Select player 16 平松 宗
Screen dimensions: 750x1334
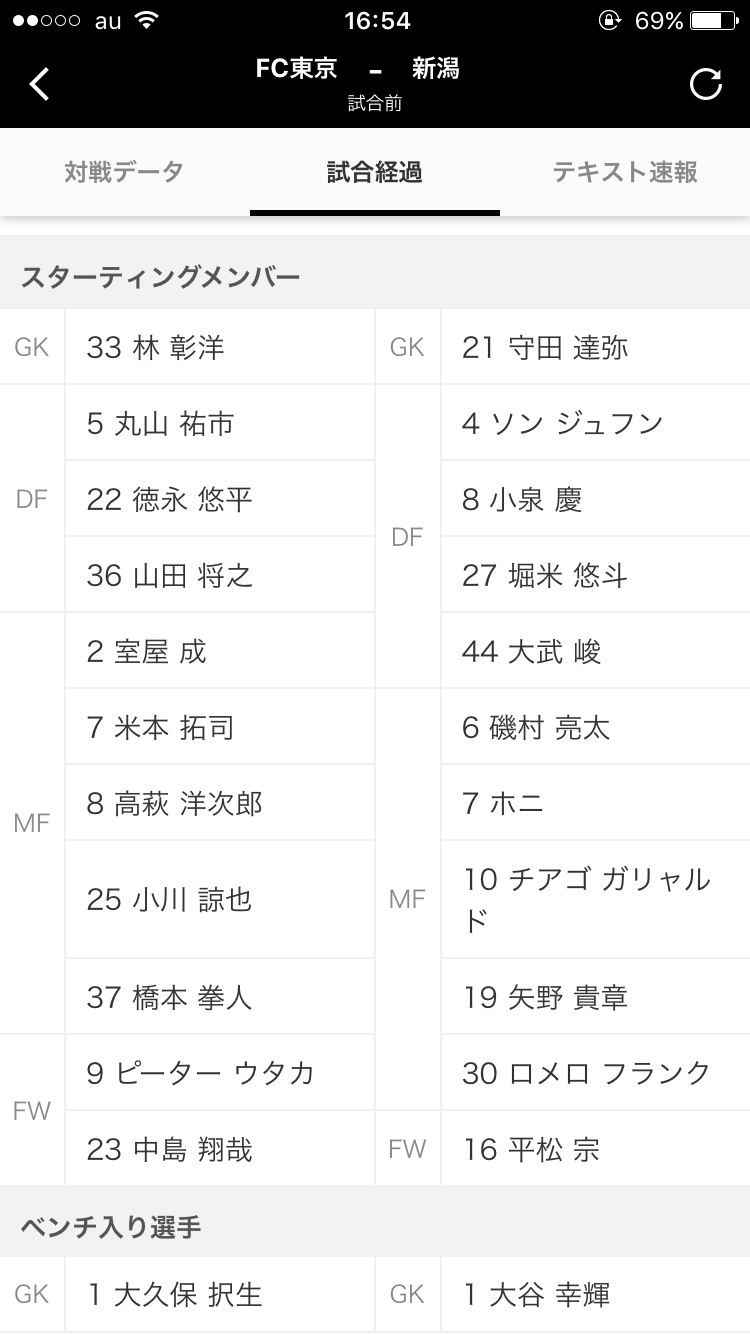tap(531, 1149)
